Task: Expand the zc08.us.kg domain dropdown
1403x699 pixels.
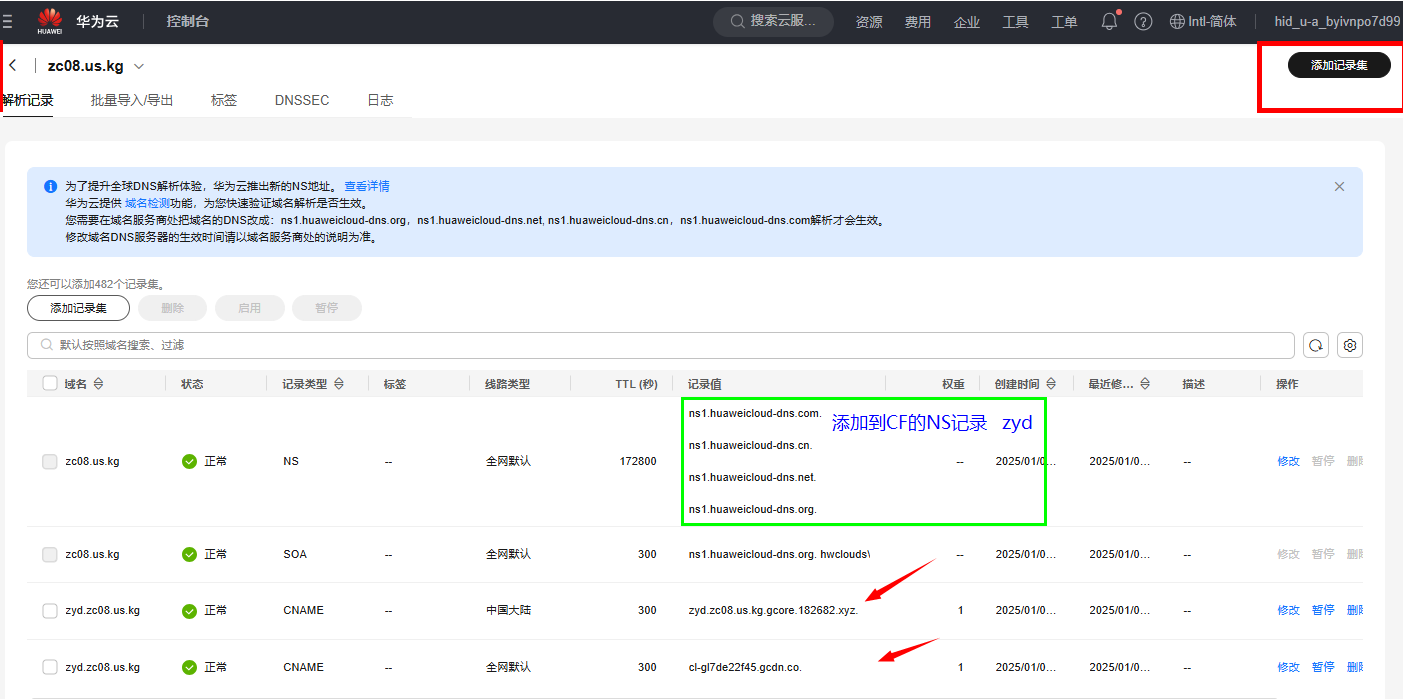Action: 139,66
